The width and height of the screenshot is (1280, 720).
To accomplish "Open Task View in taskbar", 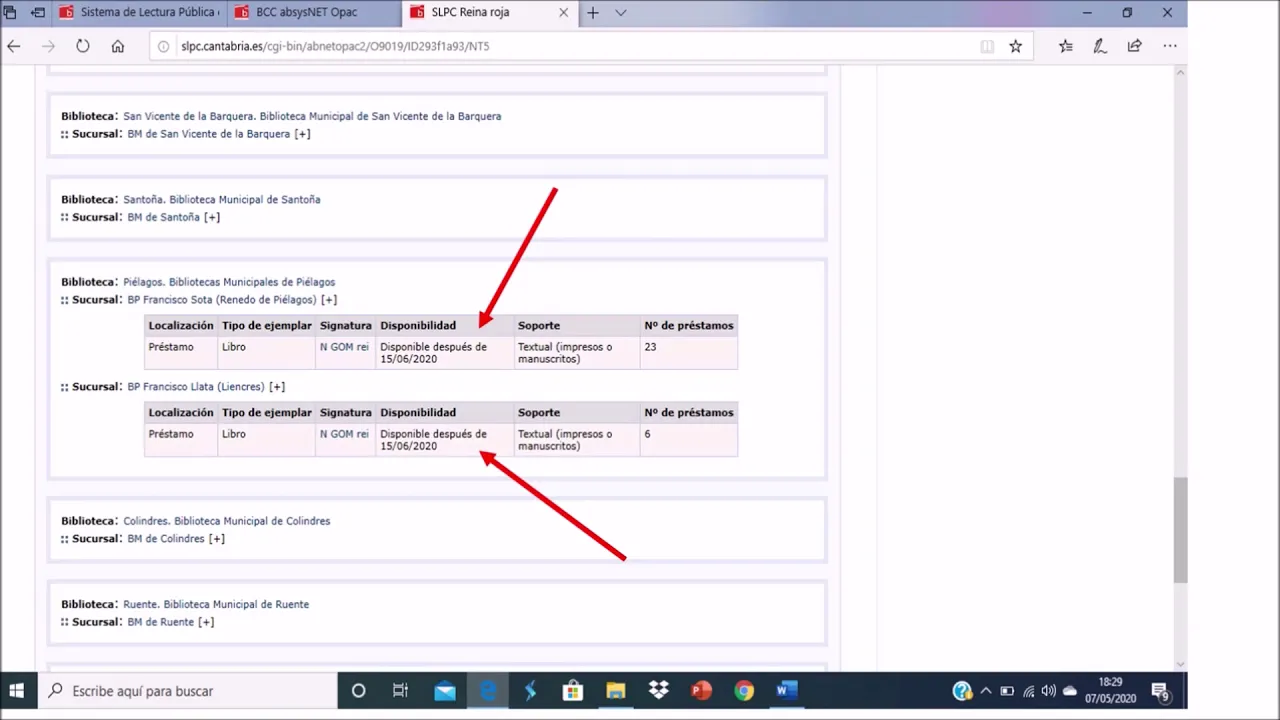I will coord(400,691).
